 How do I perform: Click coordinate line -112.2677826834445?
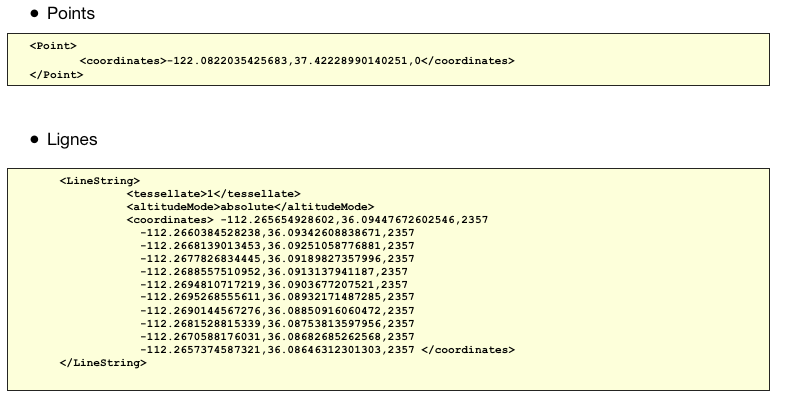pyautogui.click(x=279, y=258)
